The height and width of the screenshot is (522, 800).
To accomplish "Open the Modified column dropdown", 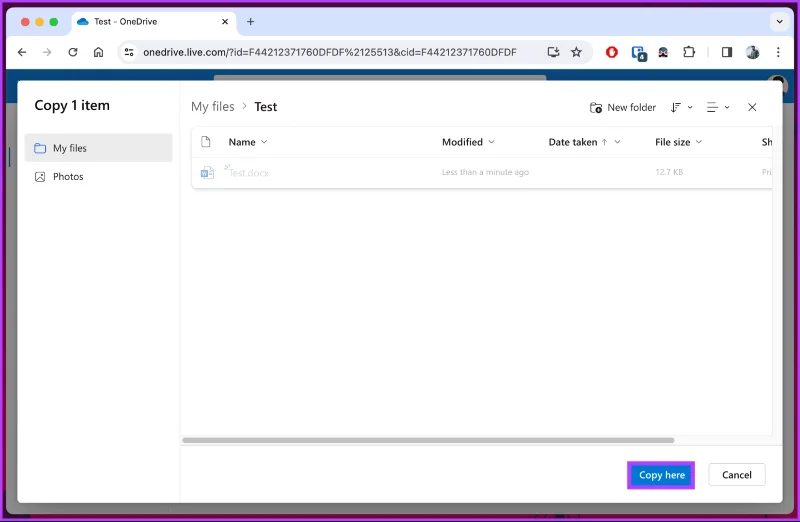I will (491, 142).
